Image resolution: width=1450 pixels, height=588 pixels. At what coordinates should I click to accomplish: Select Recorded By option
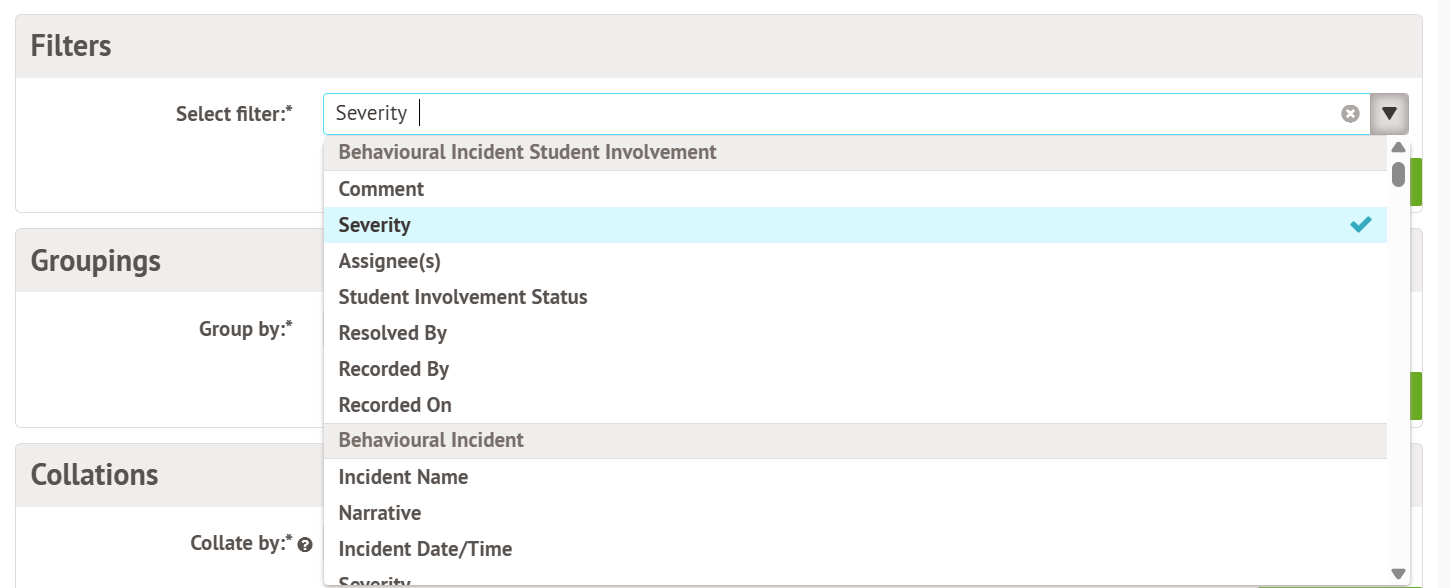(x=394, y=369)
